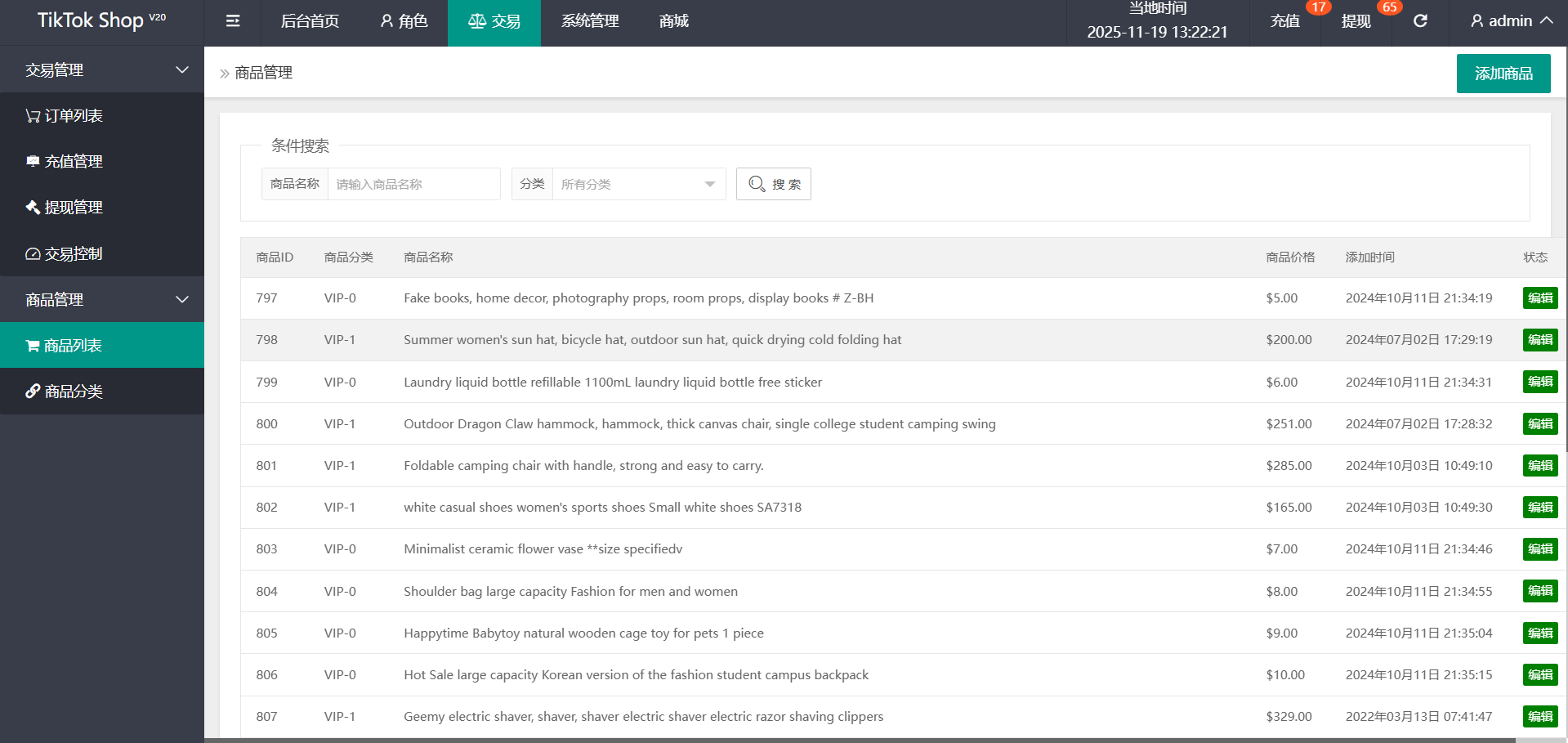Click the refresh icon in top bar
The image size is (1568, 743).
[x=1420, y=21]
